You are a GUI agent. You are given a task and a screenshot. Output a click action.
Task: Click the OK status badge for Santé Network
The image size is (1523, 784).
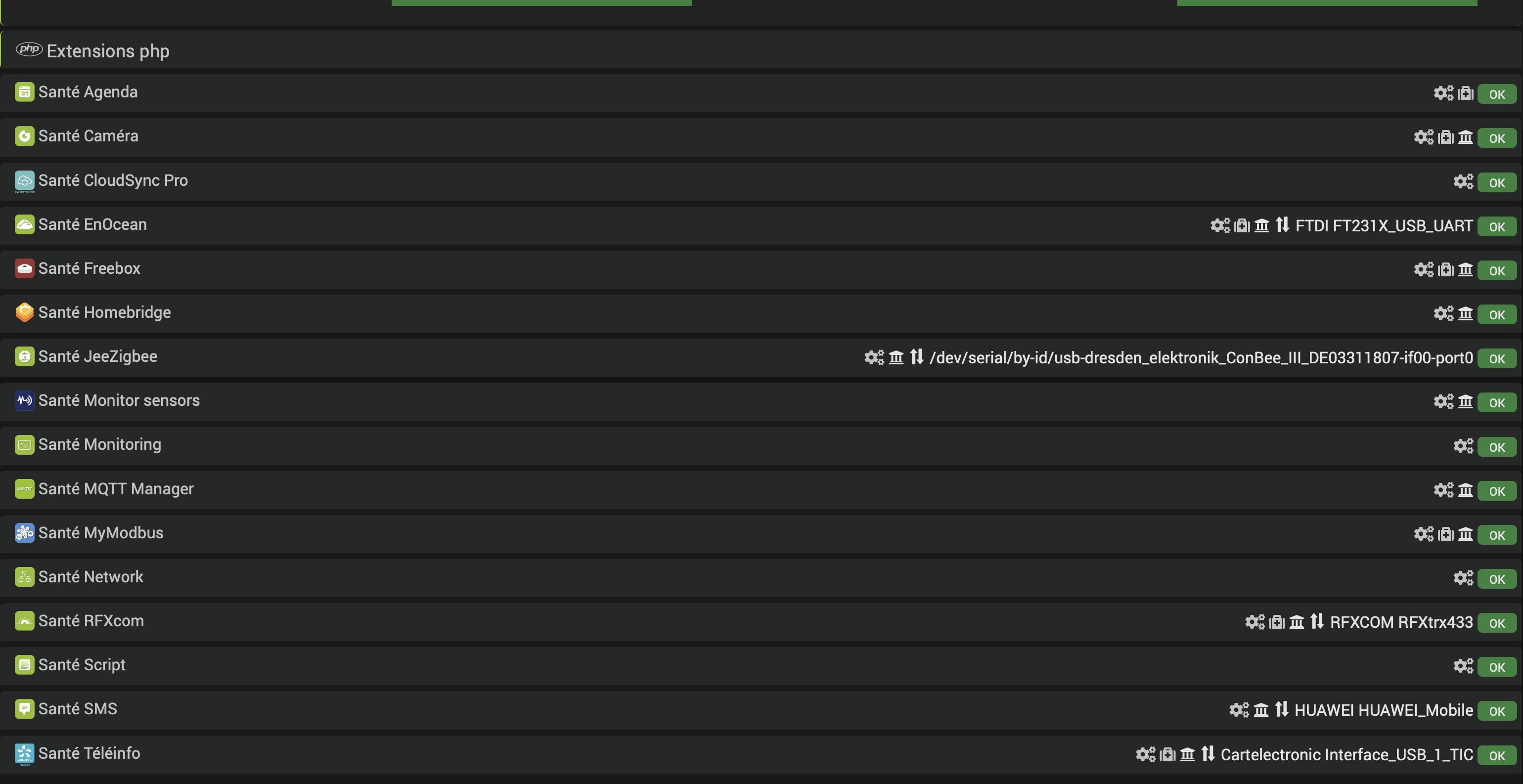pos(1496,579)
